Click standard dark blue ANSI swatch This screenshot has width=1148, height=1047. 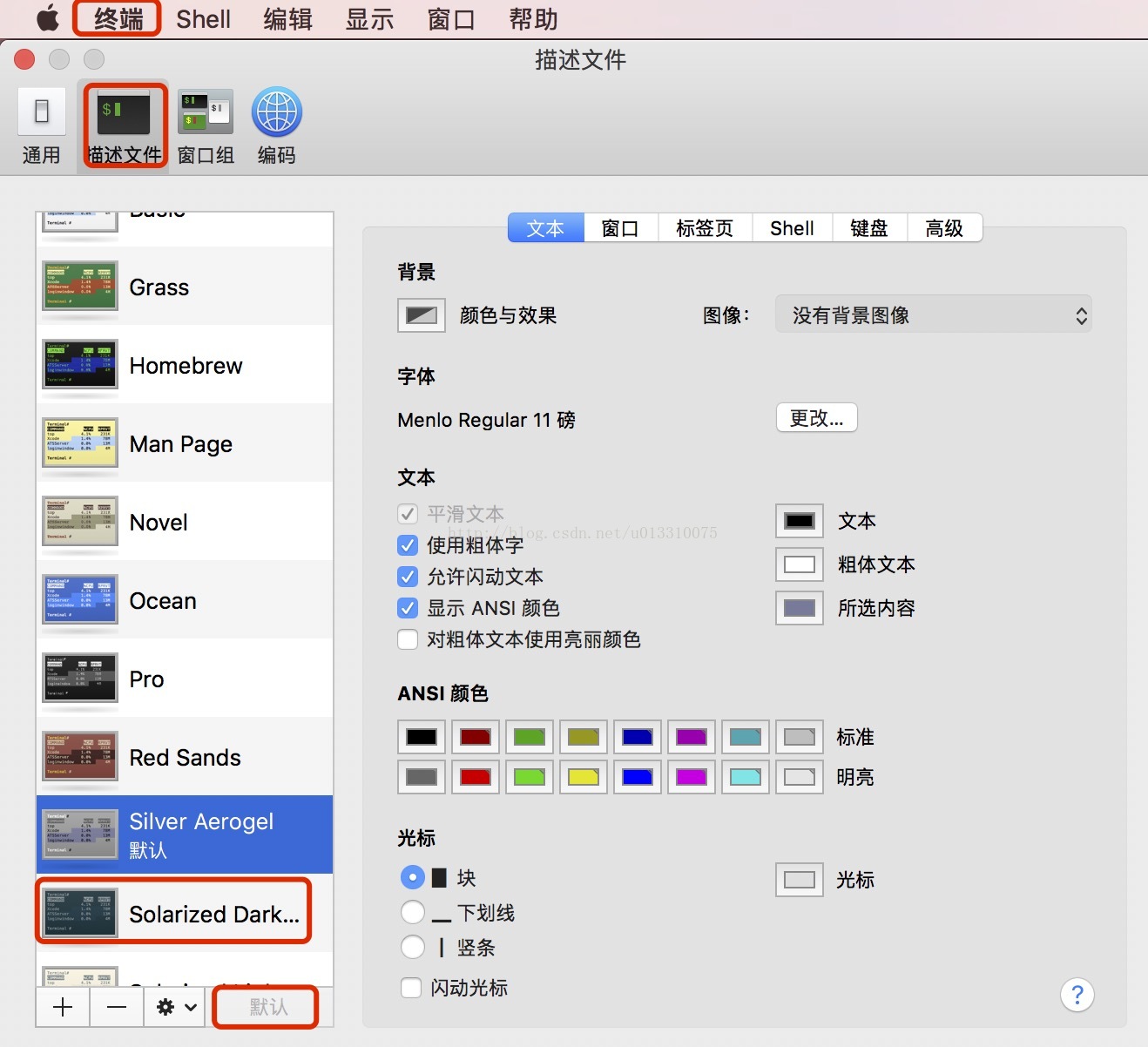(x=638, y=737)
